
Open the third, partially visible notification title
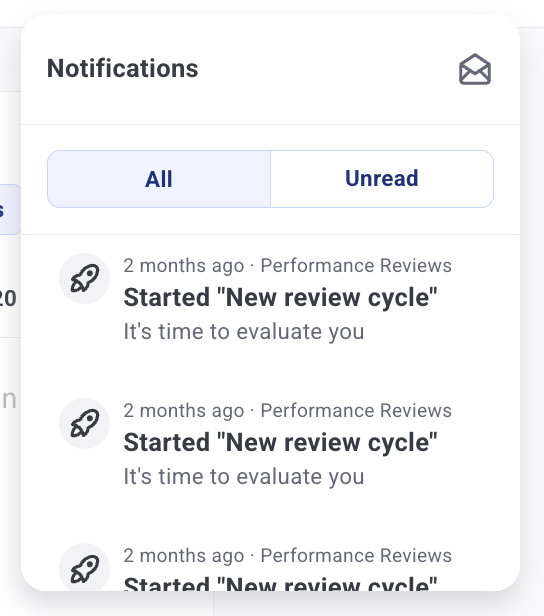(280, 583)
